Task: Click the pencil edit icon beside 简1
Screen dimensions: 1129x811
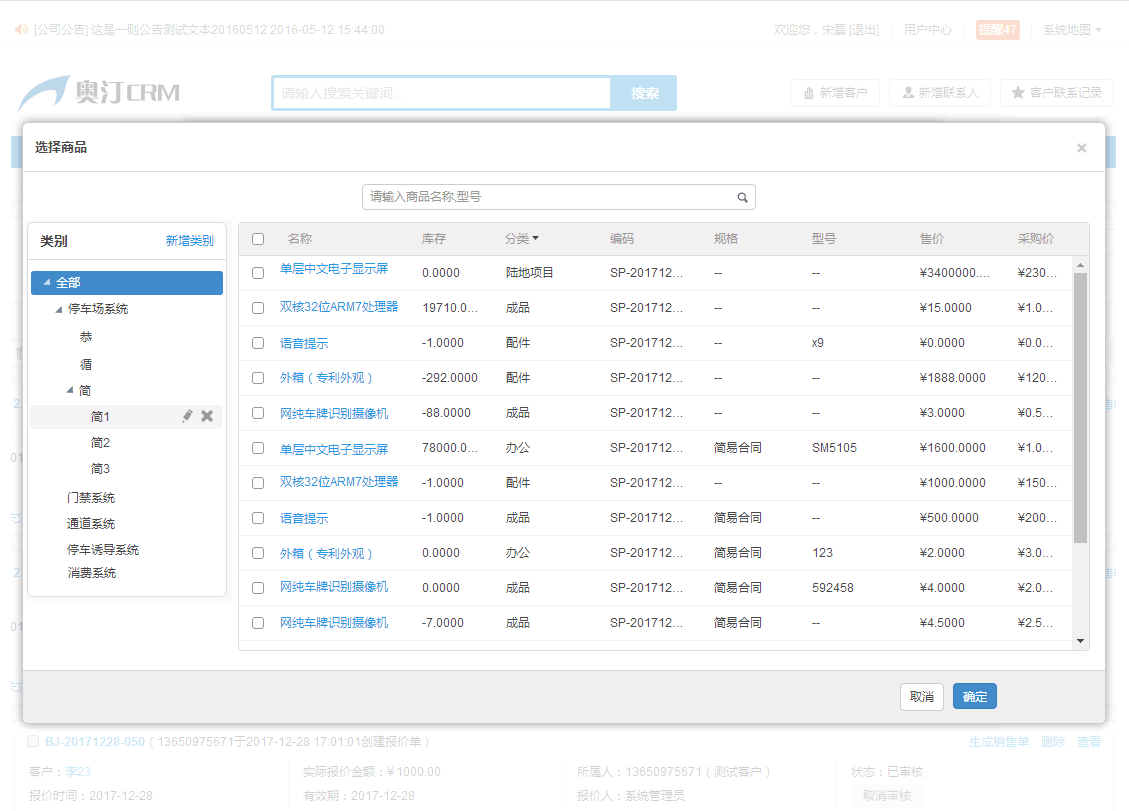Action: click(x=187, y=416)
